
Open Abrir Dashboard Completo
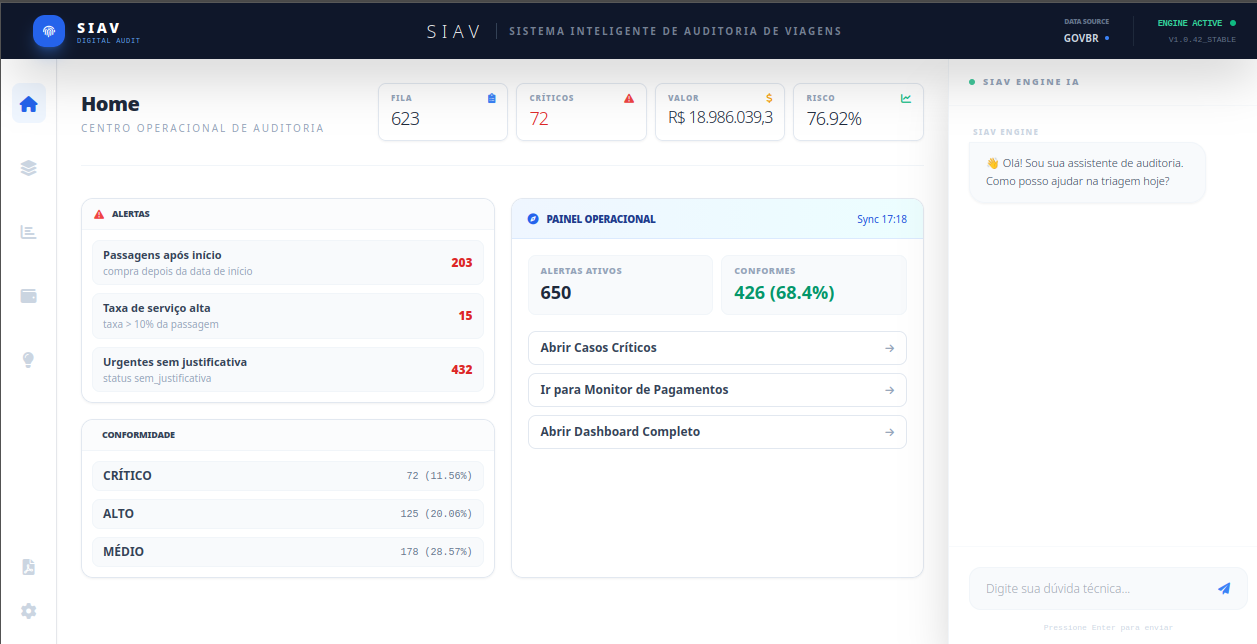pos(717,432)
